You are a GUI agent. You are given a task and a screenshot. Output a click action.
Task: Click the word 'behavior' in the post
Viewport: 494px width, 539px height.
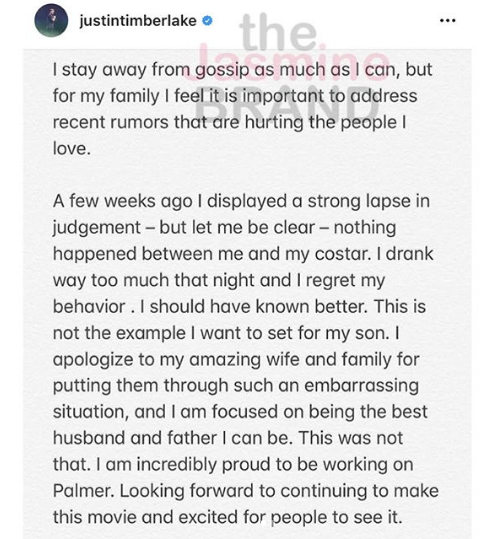pos(89,306)
